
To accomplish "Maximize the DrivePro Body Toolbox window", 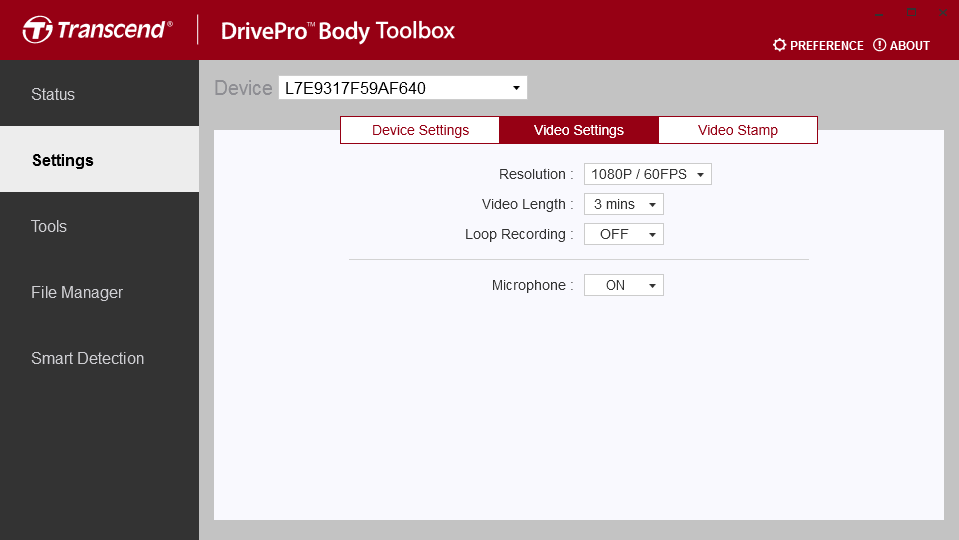I will [911, 13].
